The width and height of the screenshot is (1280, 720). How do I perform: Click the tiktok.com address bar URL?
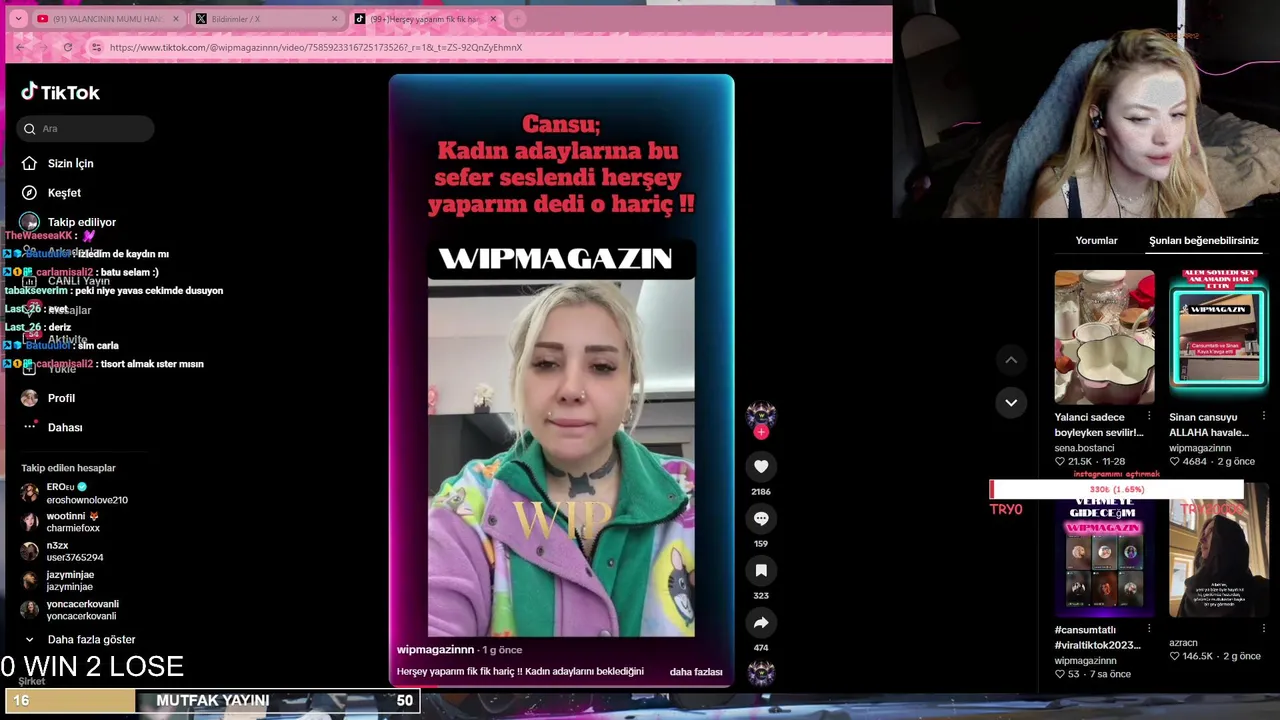pyautogui.click(x=316, y=47)
